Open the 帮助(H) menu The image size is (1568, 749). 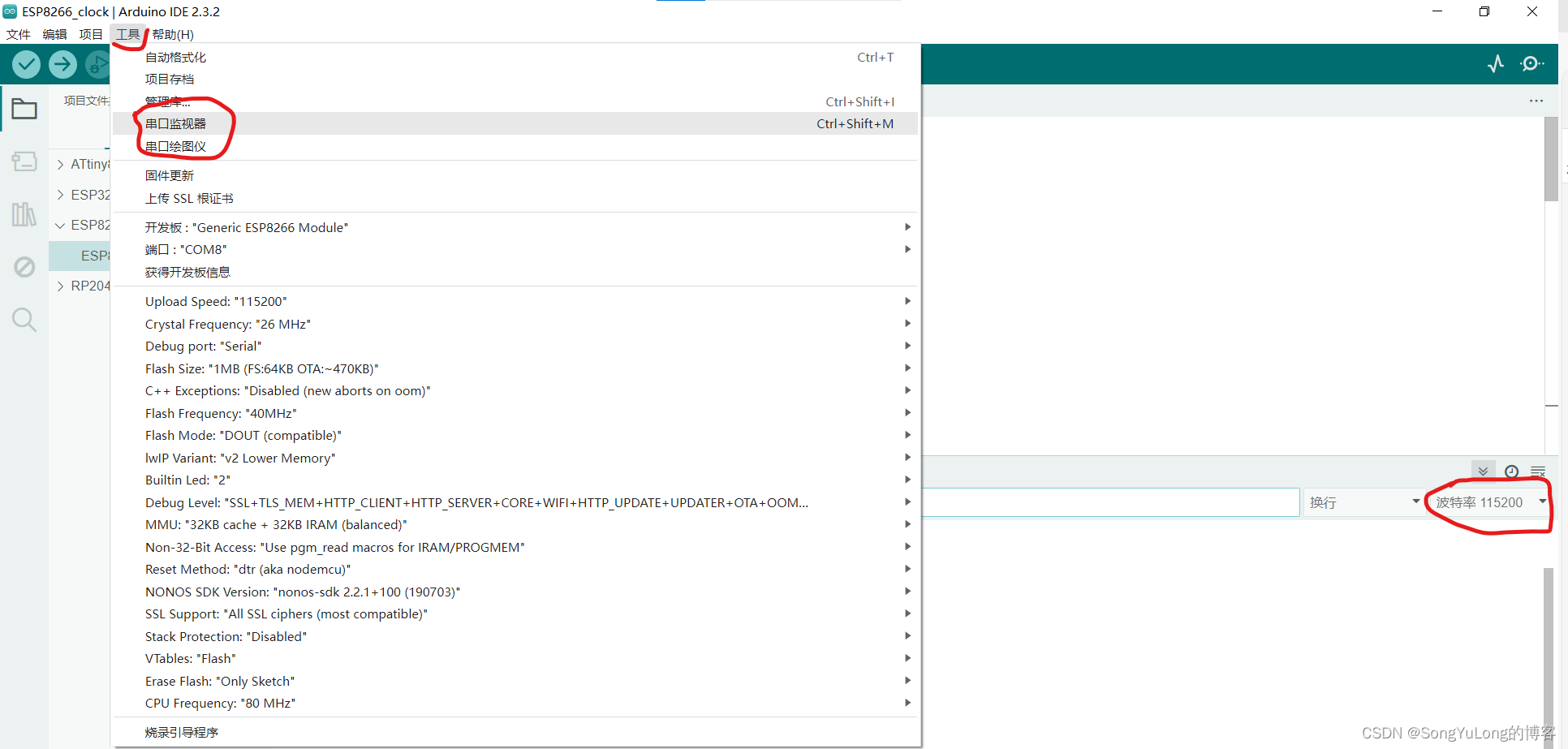coord(173,34)
